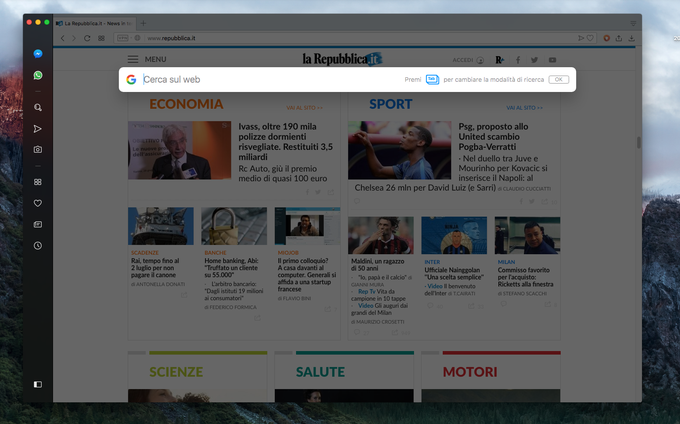Viewport: 680px width, 424px height.
Task: Open Il primo colloquio article
Action: click(x=307, y=275)
